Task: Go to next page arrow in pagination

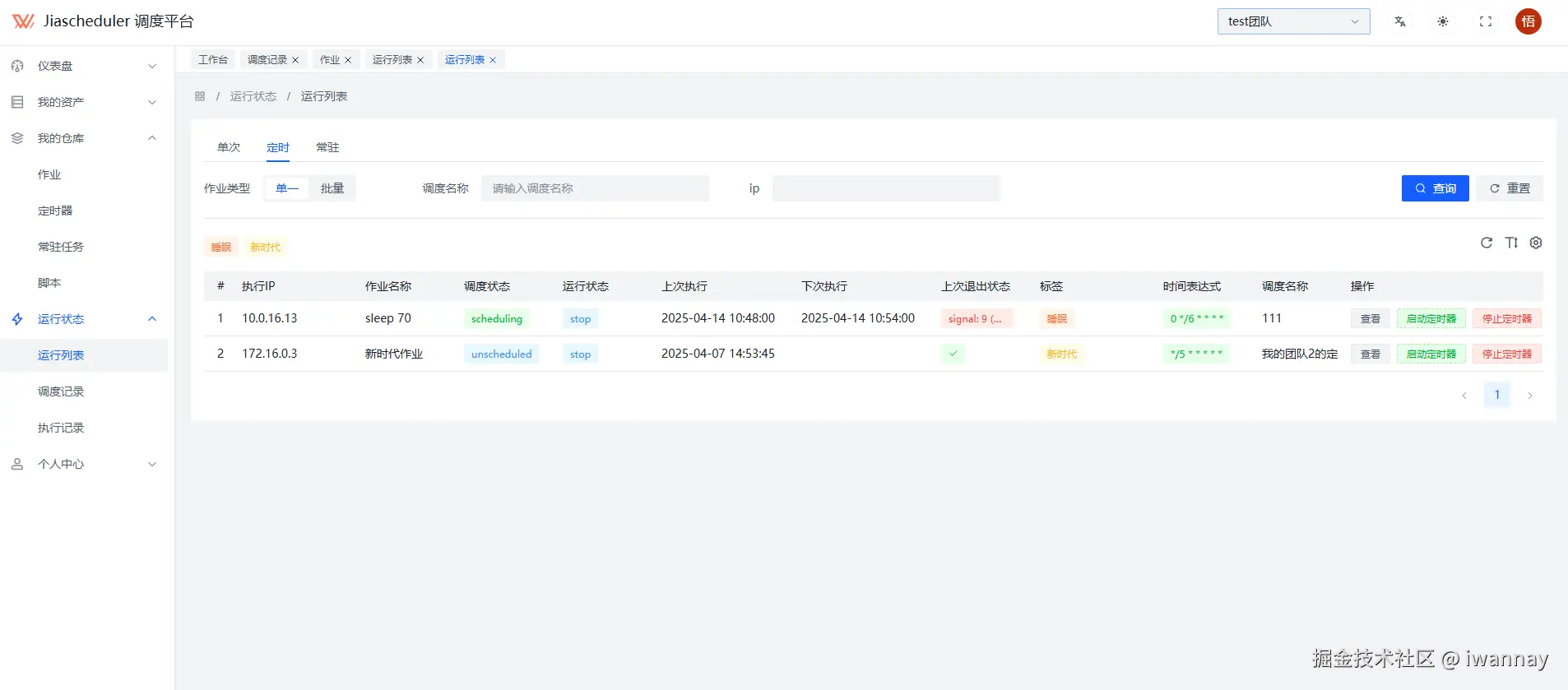Action: pyautogui.click(x=1530, y=396)
